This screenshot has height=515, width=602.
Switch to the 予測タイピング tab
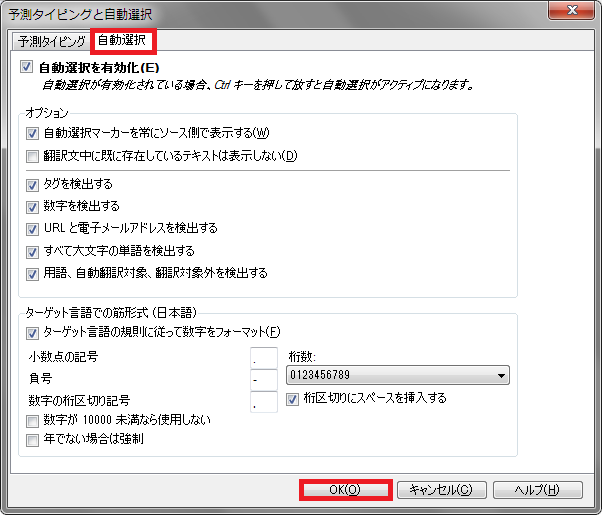[51, 42]
